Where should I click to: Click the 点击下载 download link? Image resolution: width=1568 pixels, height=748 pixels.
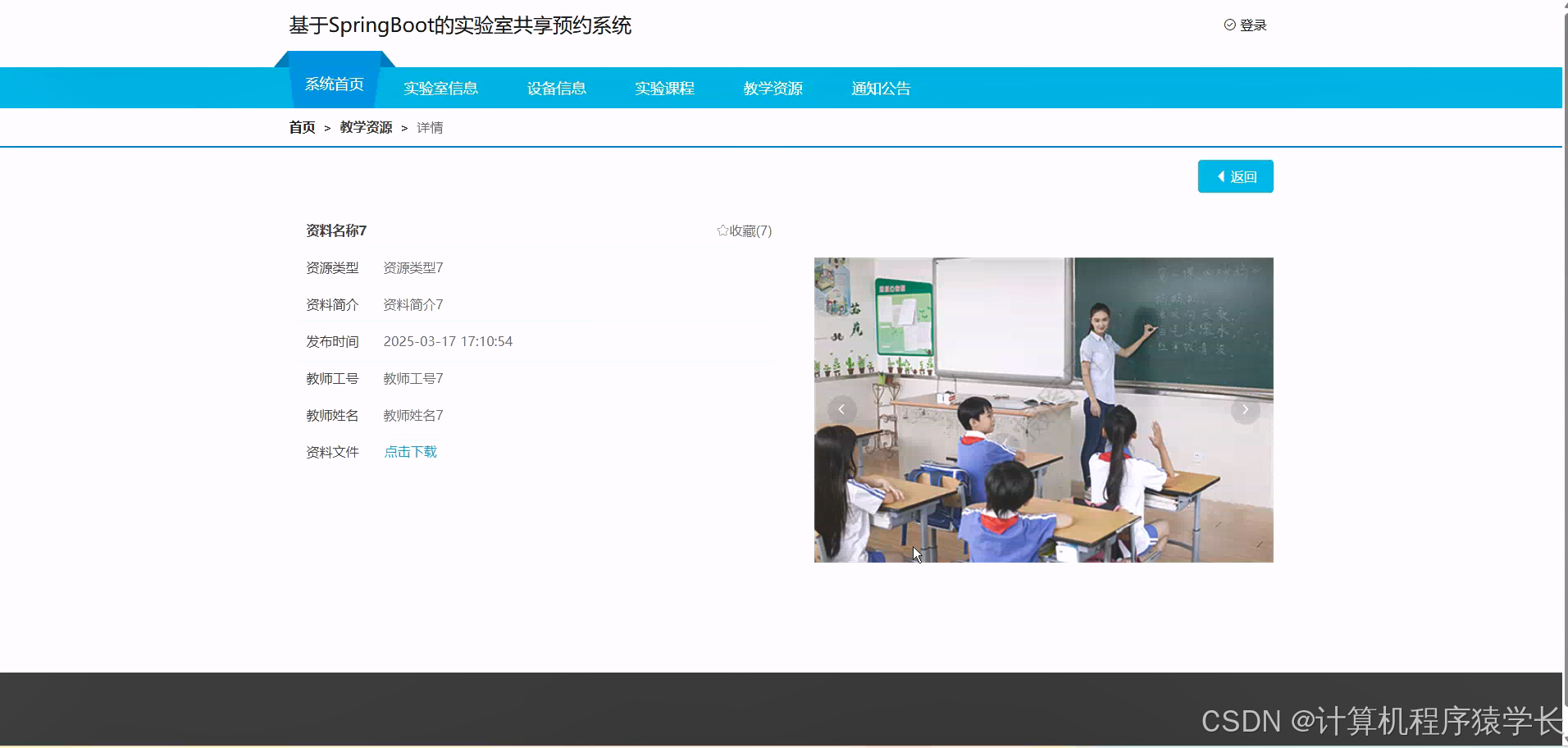(410, 451)
